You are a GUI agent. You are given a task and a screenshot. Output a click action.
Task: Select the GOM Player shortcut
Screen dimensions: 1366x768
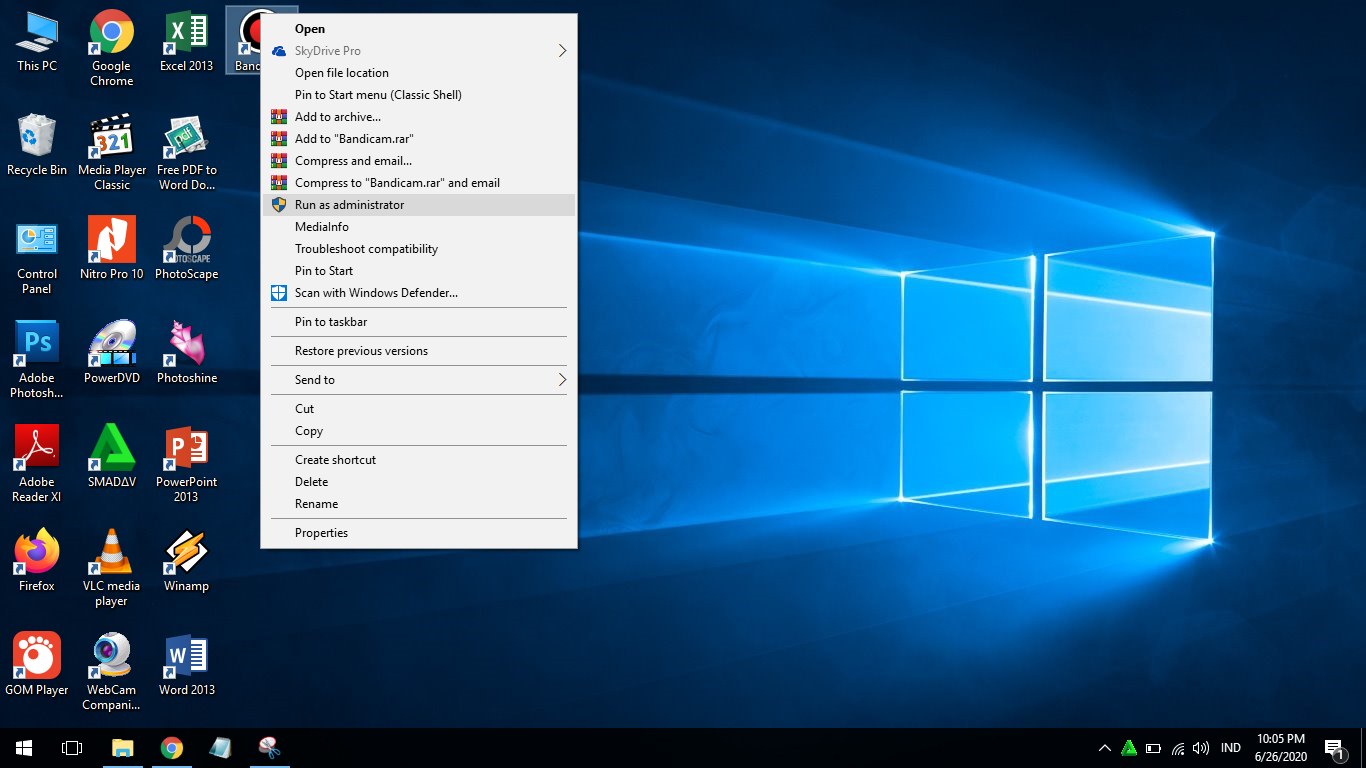pyautogui.click(x=37, y=666)
